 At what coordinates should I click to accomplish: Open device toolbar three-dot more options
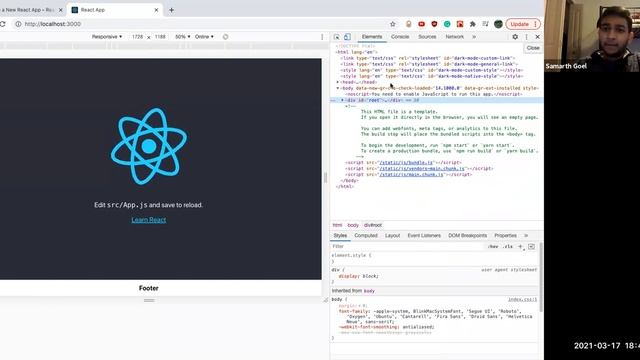pos(322,37)
